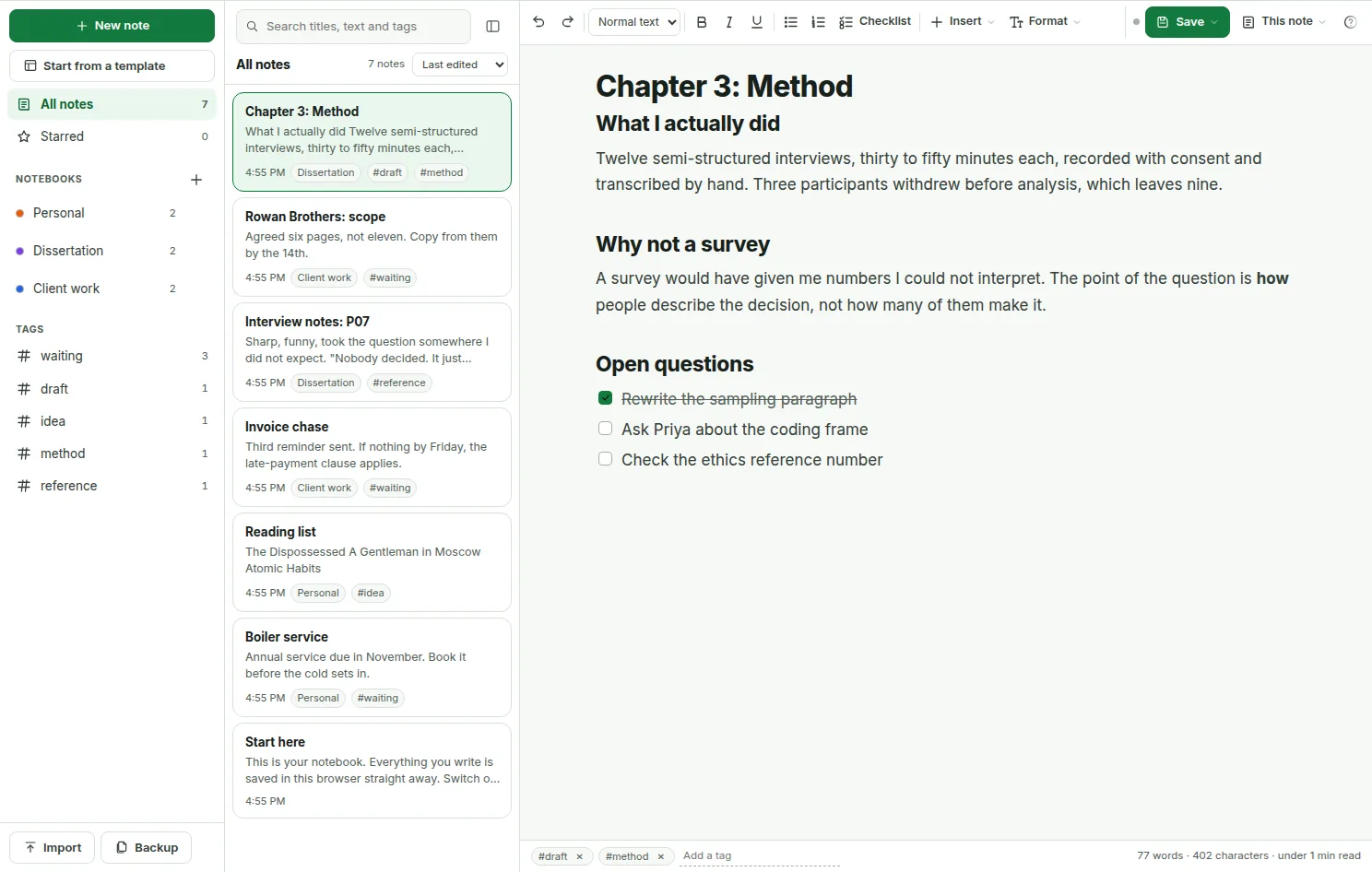Insert a Checklist from toolbar
This screenshot has width=1372, height=872.
(x=875, y=22)
